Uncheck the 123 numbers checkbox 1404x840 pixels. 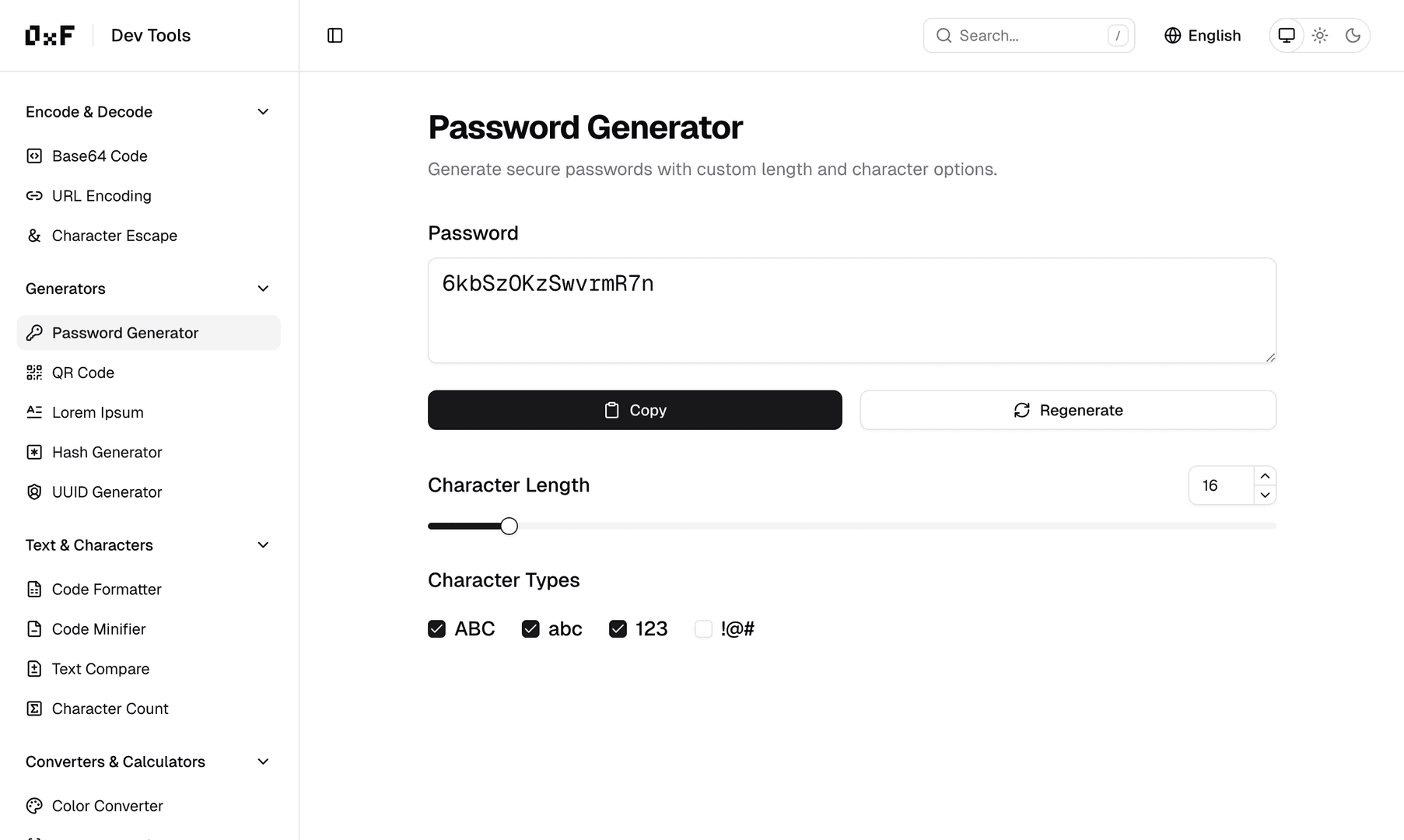(x=618, y=628)
